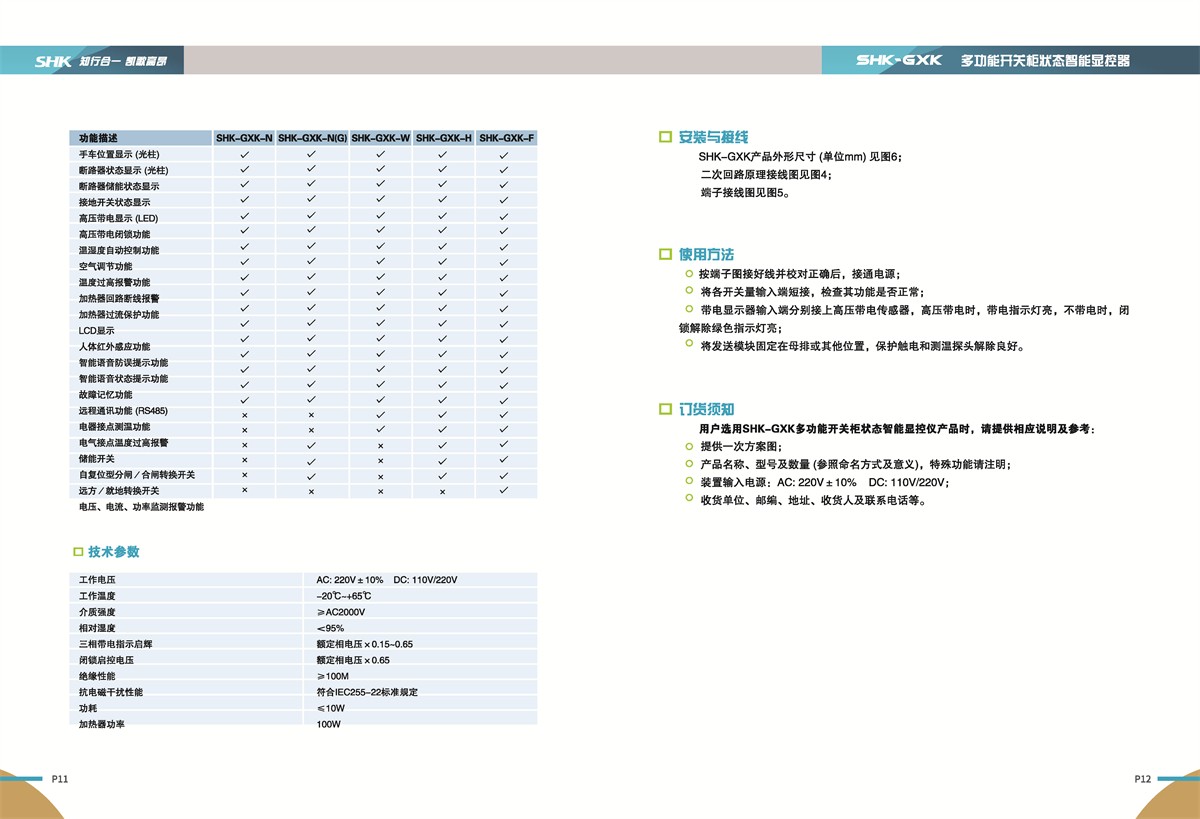Click the 自复位型分闸／合闸转换开关 row label

(137, 474)
